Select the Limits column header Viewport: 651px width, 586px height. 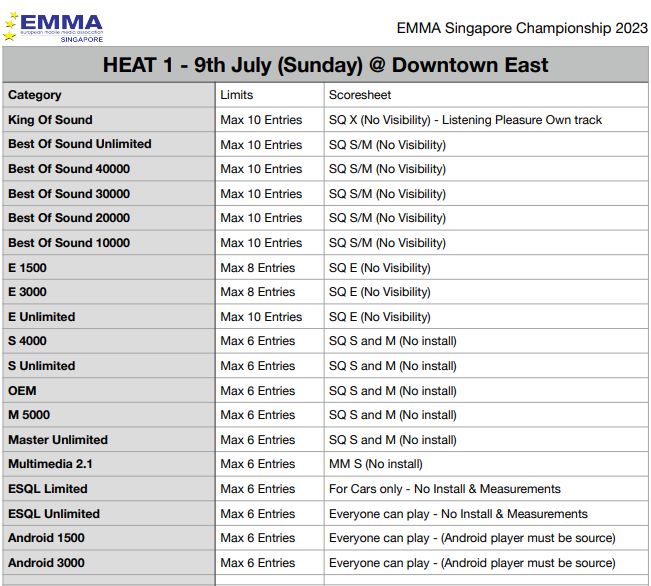[x=237, y=95]
